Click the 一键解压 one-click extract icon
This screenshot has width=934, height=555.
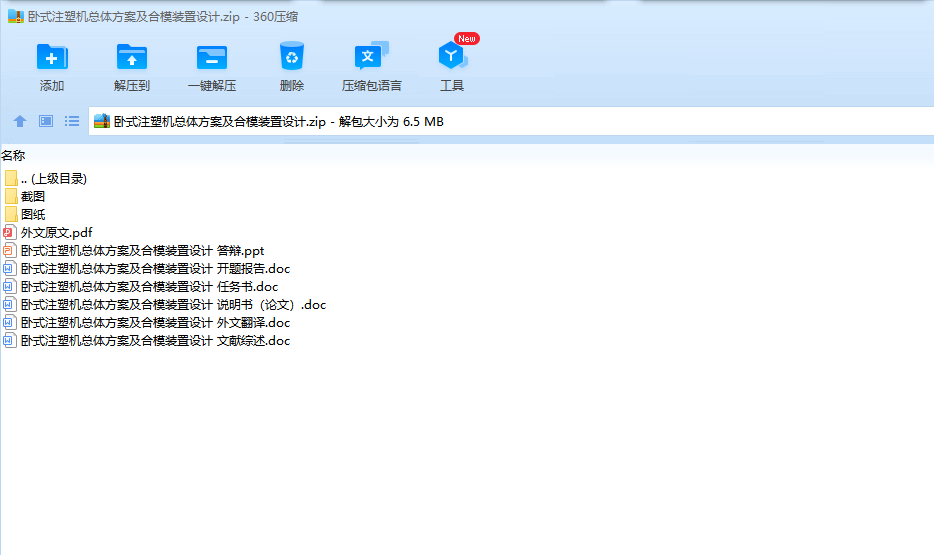(211, 57)
